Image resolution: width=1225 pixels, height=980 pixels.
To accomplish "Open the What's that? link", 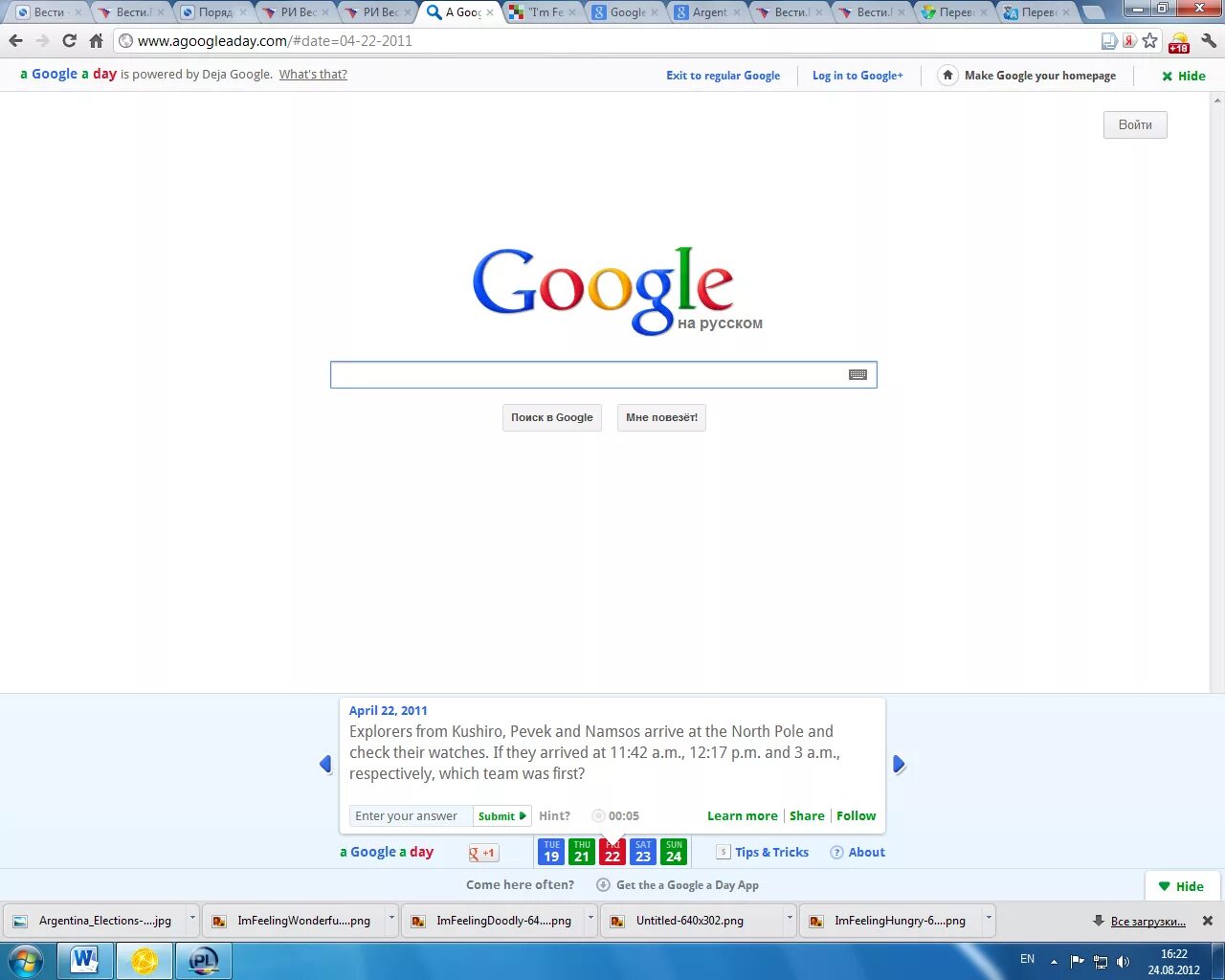I will pos(313,75).
